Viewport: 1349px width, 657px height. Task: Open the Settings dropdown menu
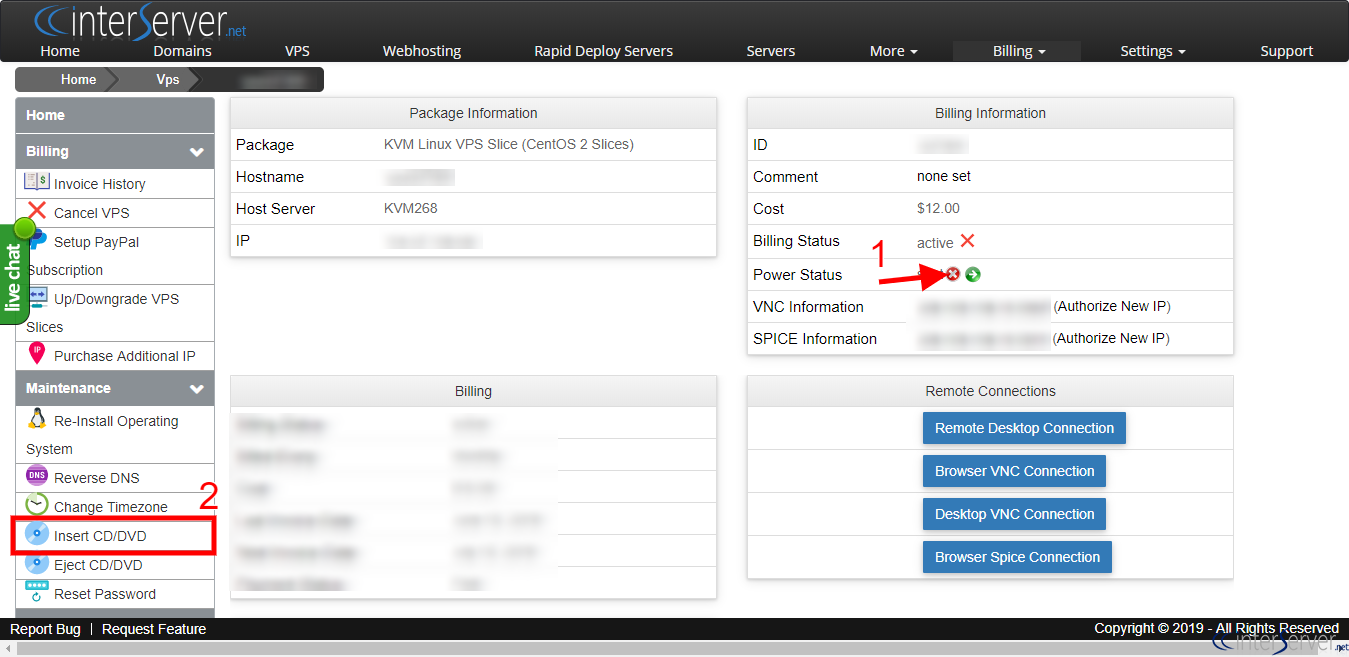(x=1153, y=51)
